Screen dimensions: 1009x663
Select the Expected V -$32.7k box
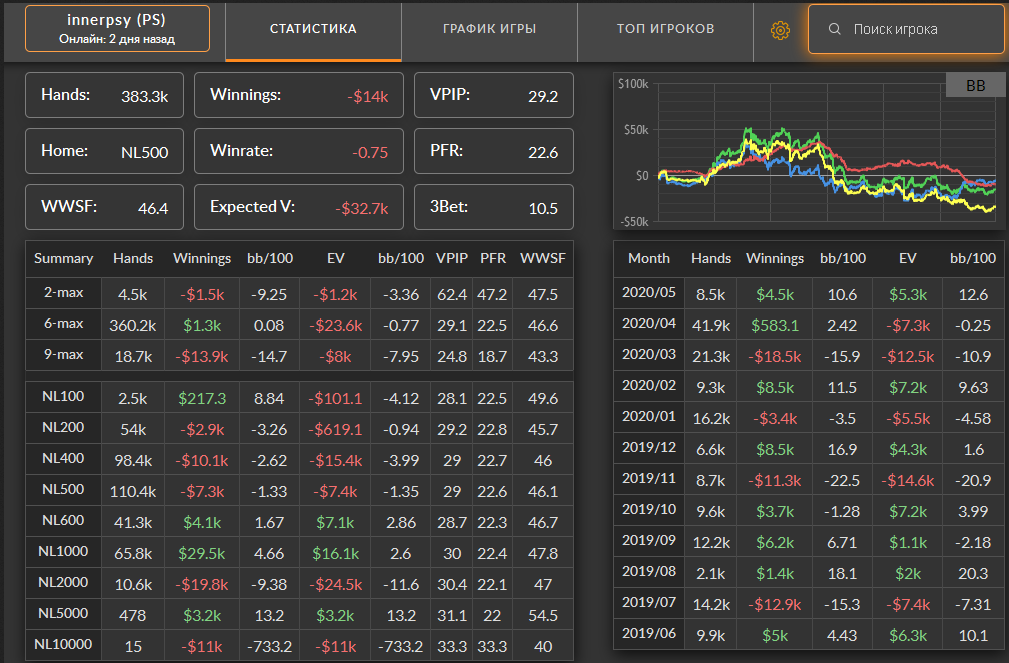(x=299, y=207)
